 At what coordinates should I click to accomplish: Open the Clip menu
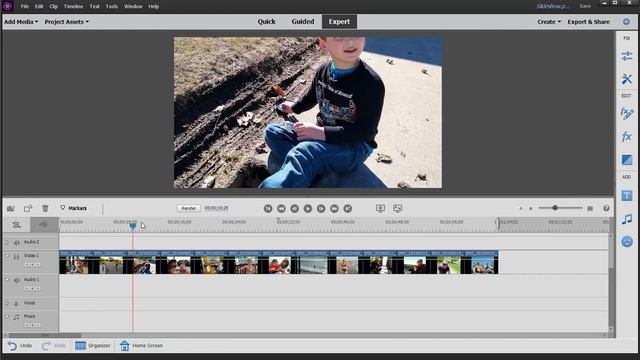click(53, 6)
